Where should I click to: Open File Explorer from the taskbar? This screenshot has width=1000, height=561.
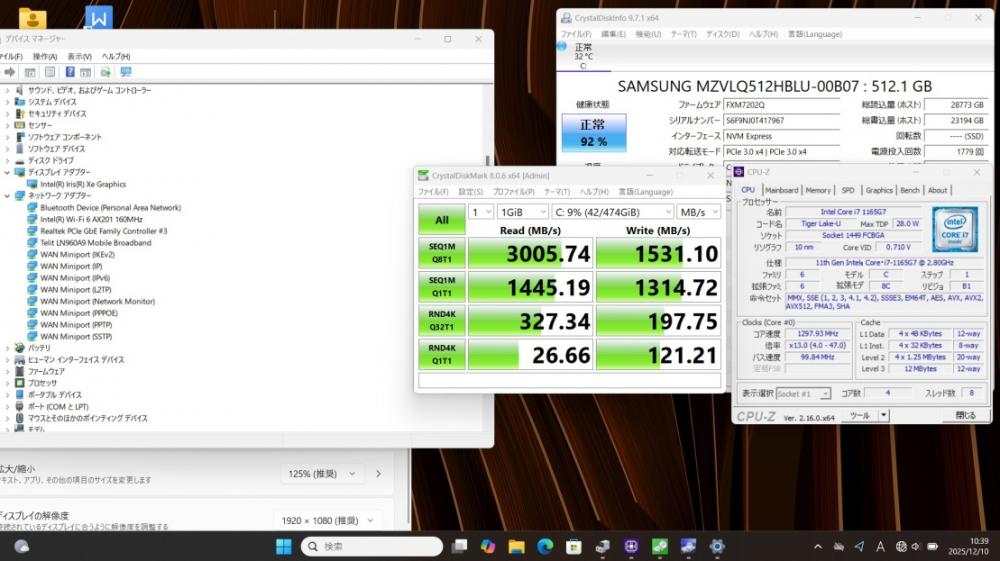tap(516, 546)
